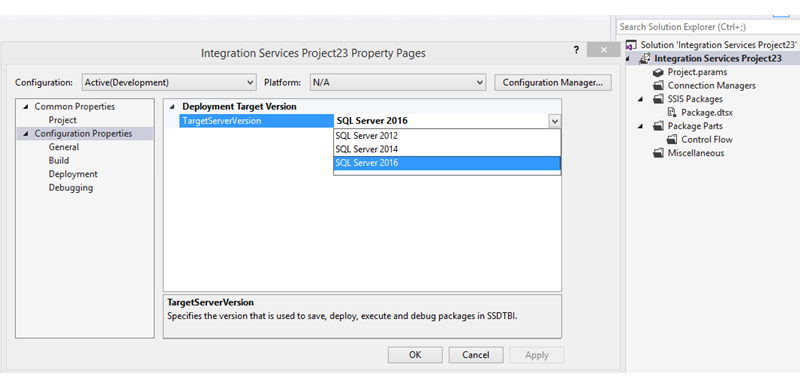Select the Build configuration page
Image resolution: width=800 pixels, height=388 pixels.
click(x=59, y=160)
